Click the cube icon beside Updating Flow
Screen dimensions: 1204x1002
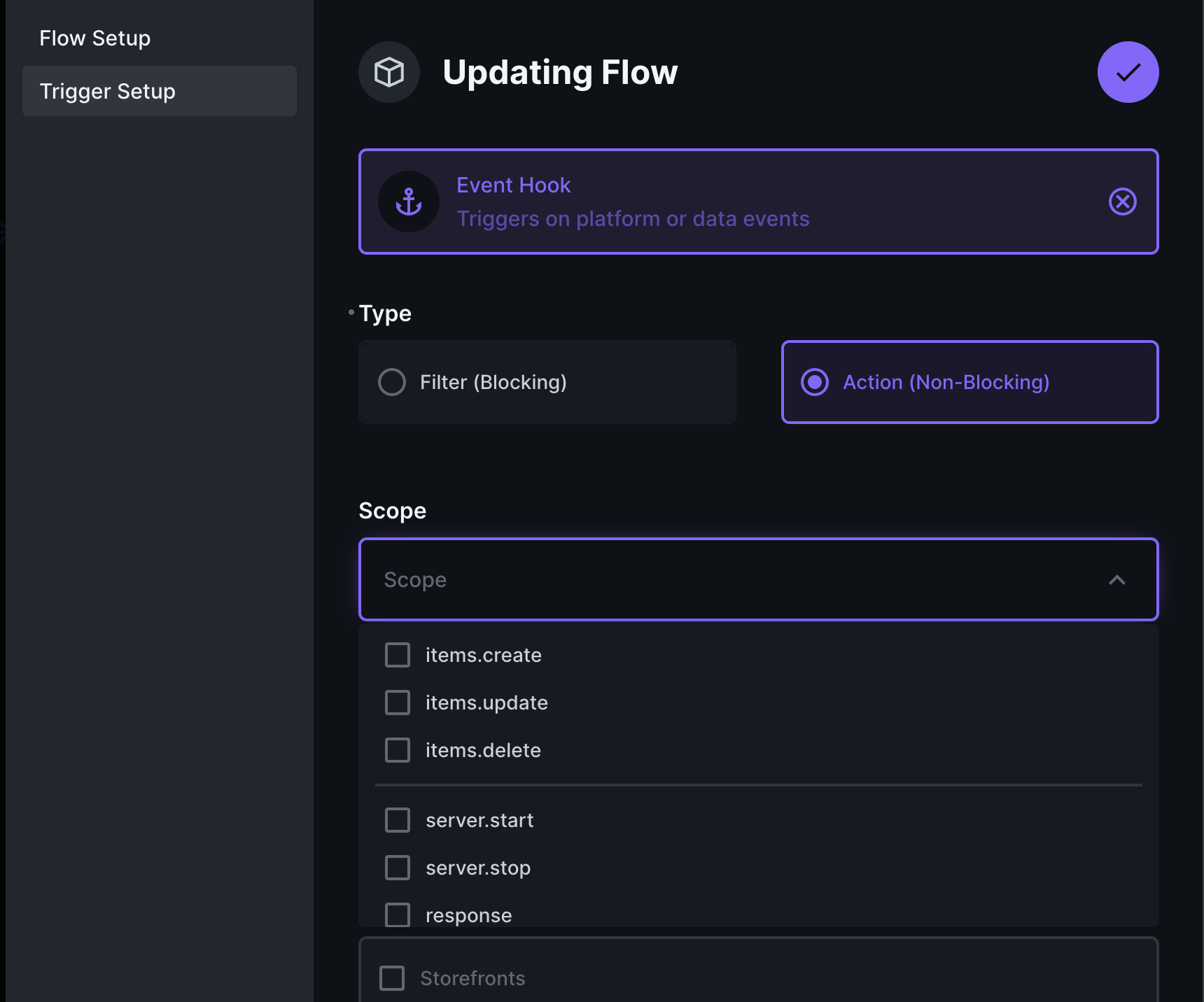coord(389,72)
